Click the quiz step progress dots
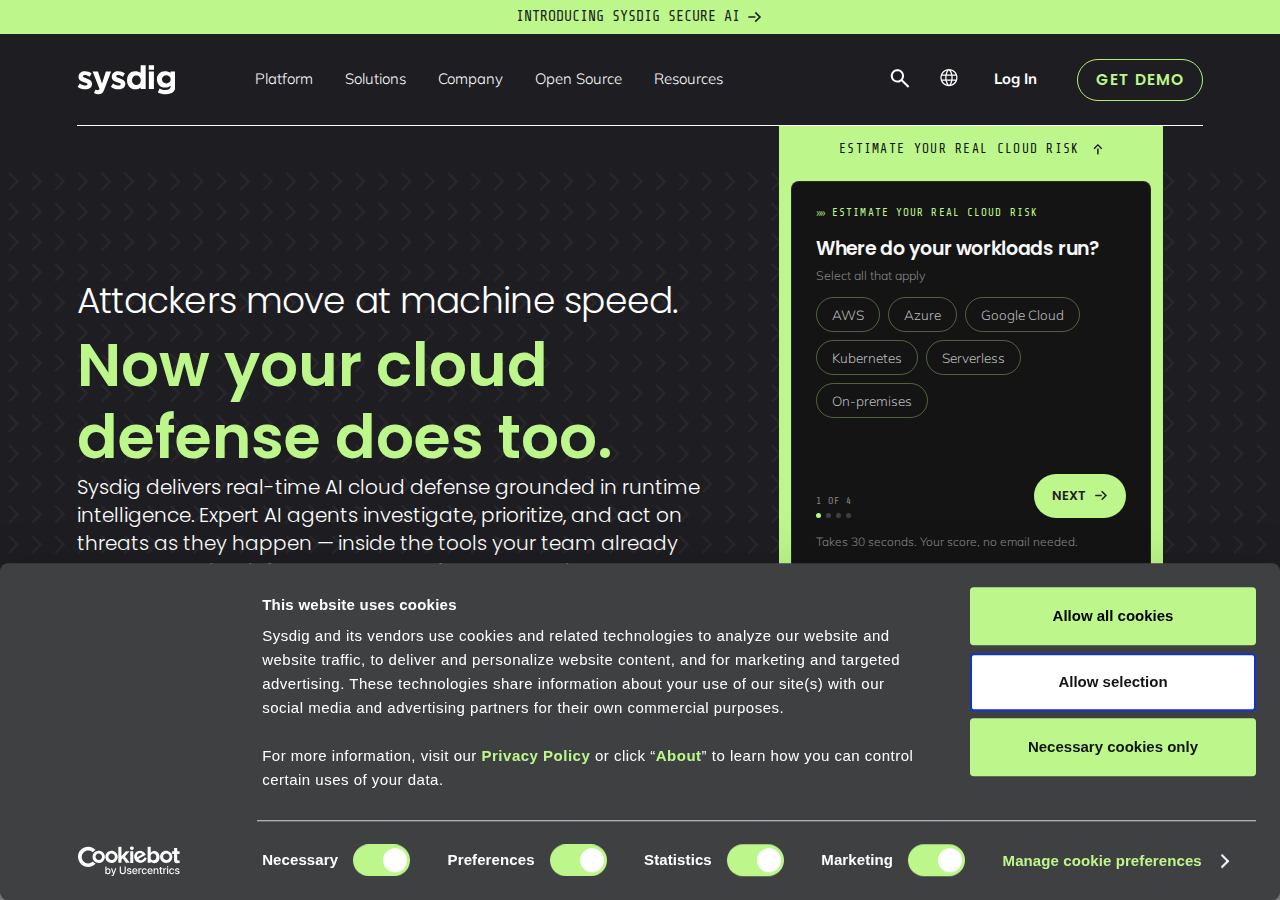The image size is (1280, 900). click(x=834, y=516)
